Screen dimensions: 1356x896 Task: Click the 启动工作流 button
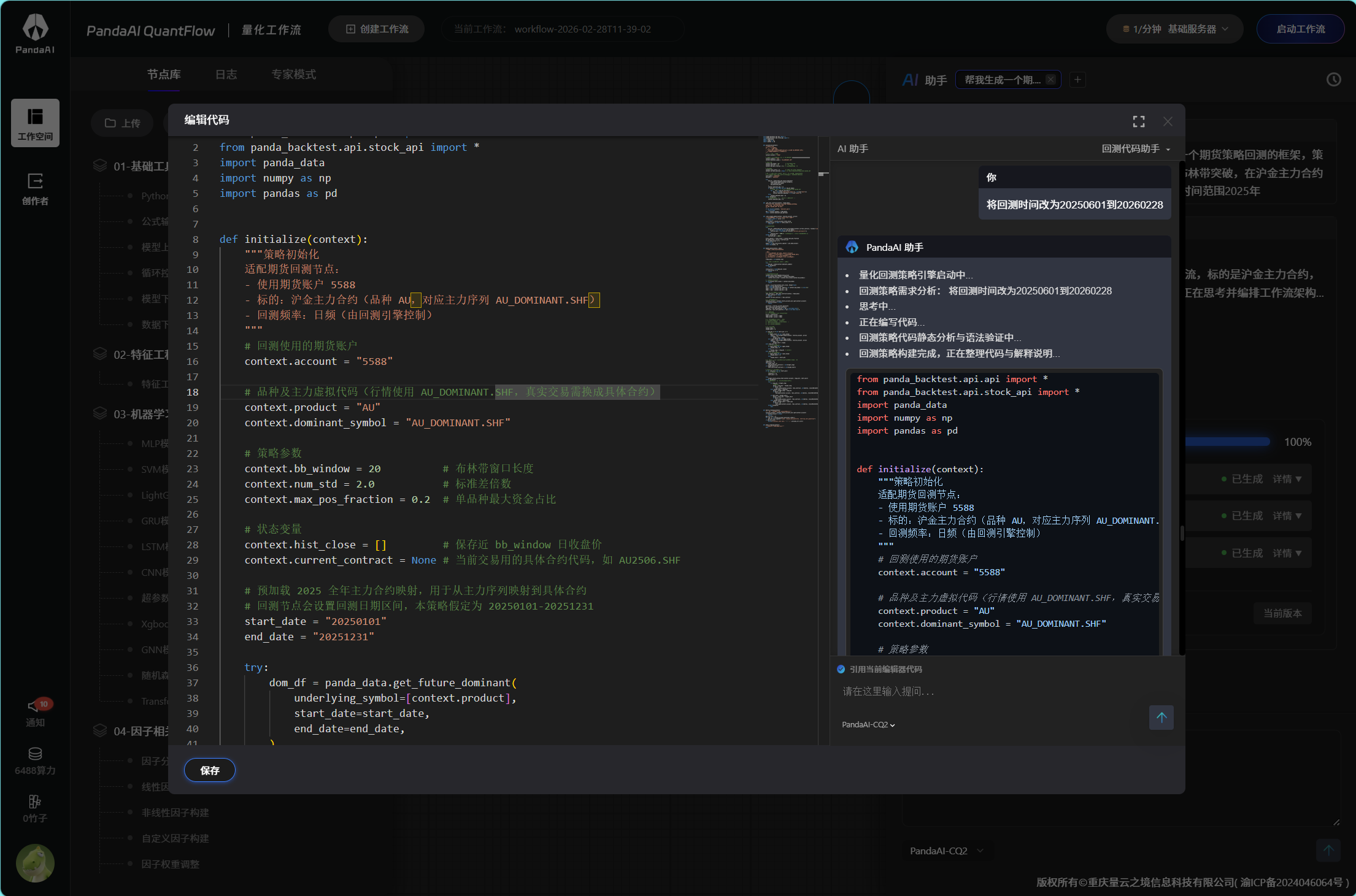[1300, 29]
